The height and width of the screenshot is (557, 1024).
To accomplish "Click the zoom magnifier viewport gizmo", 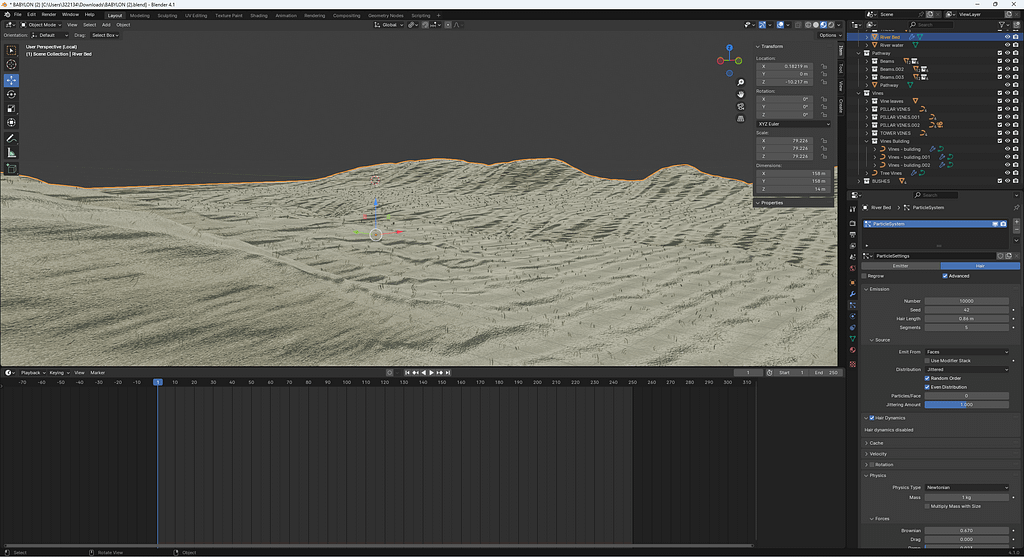I will [740, 82].
